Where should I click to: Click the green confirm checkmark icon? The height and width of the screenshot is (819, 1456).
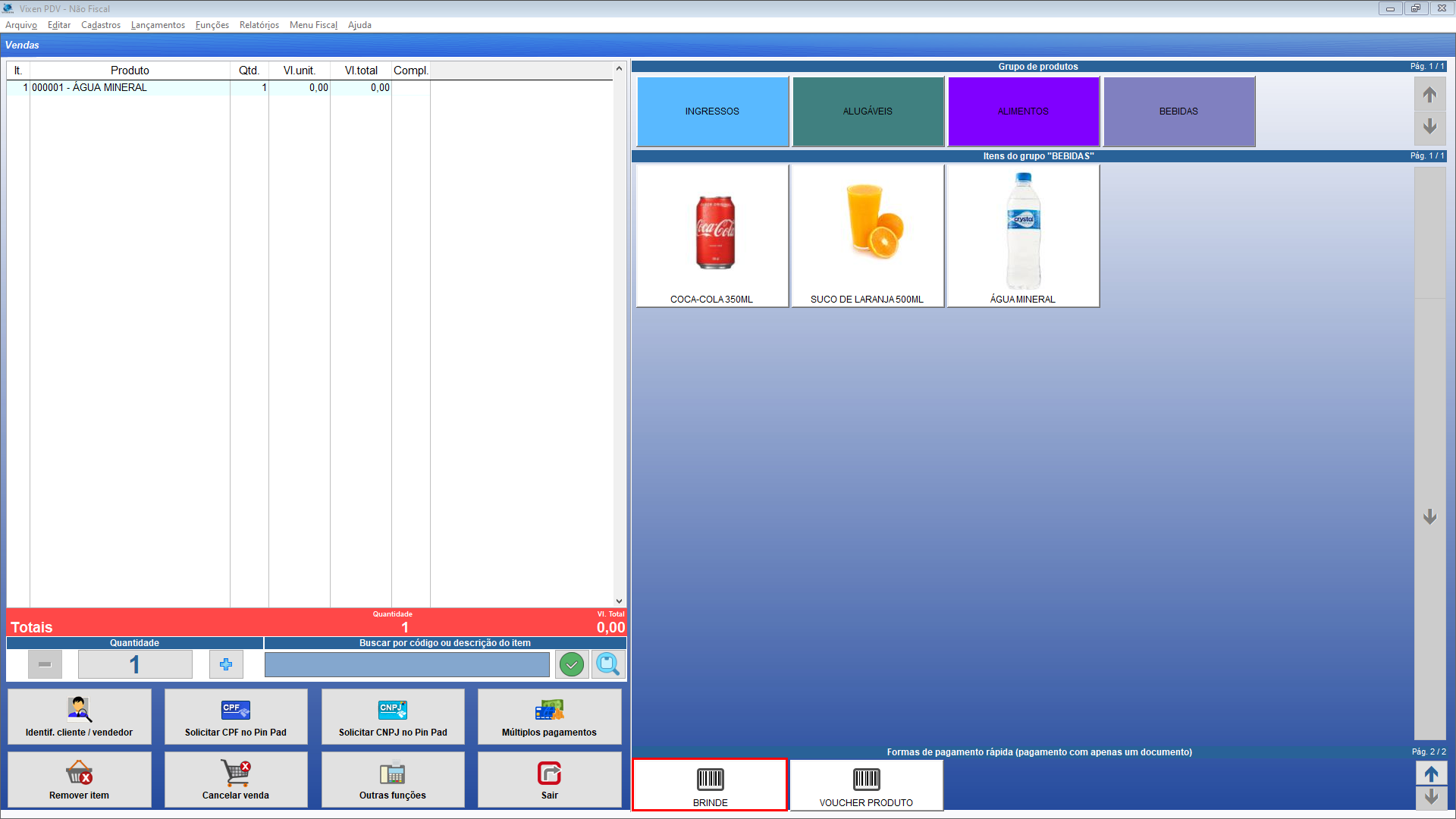pyautogui.click(x=572, y=665)
